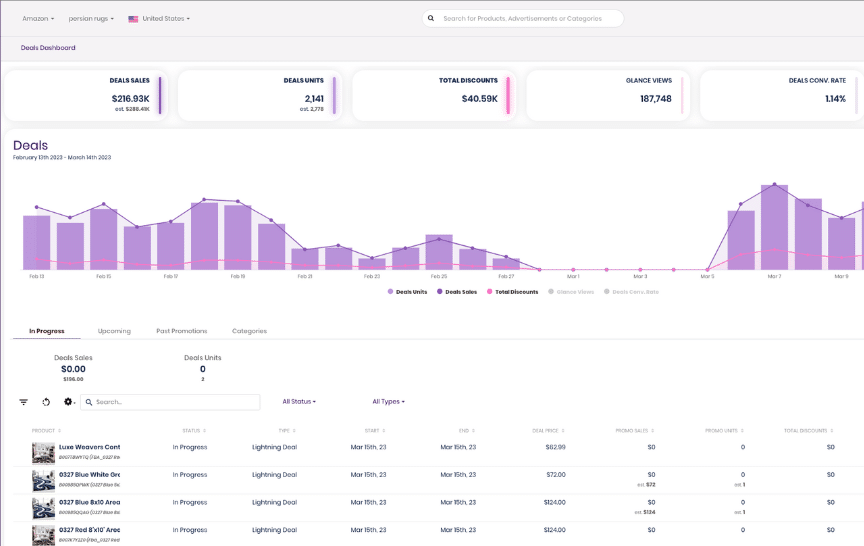The width and height of the screenshot is (864, 546).
Task: Open the gear settings icon in table toolbar
Action: coord(69,402)
